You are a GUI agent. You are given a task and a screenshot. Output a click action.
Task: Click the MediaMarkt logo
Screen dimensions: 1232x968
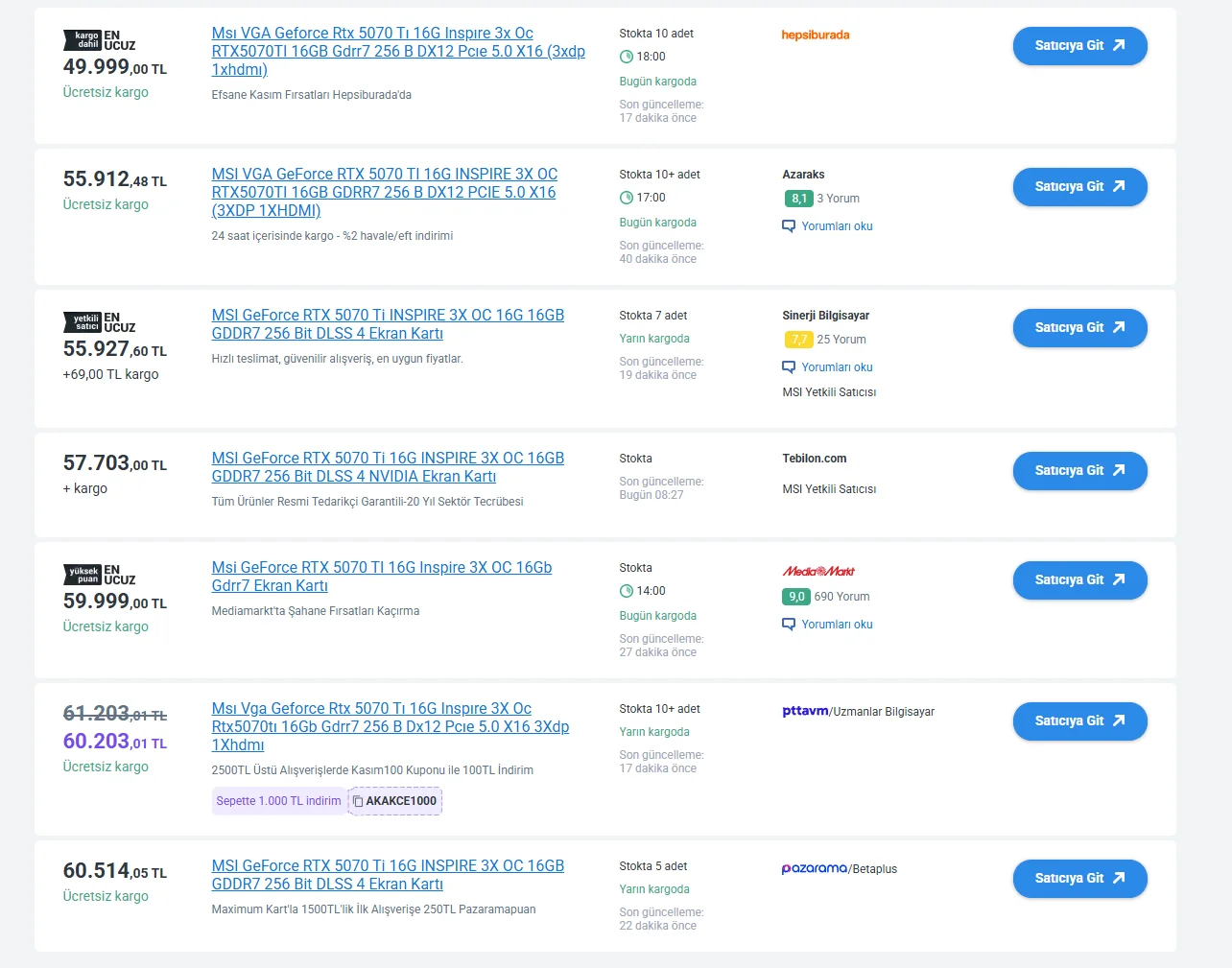tap(818, 571)
